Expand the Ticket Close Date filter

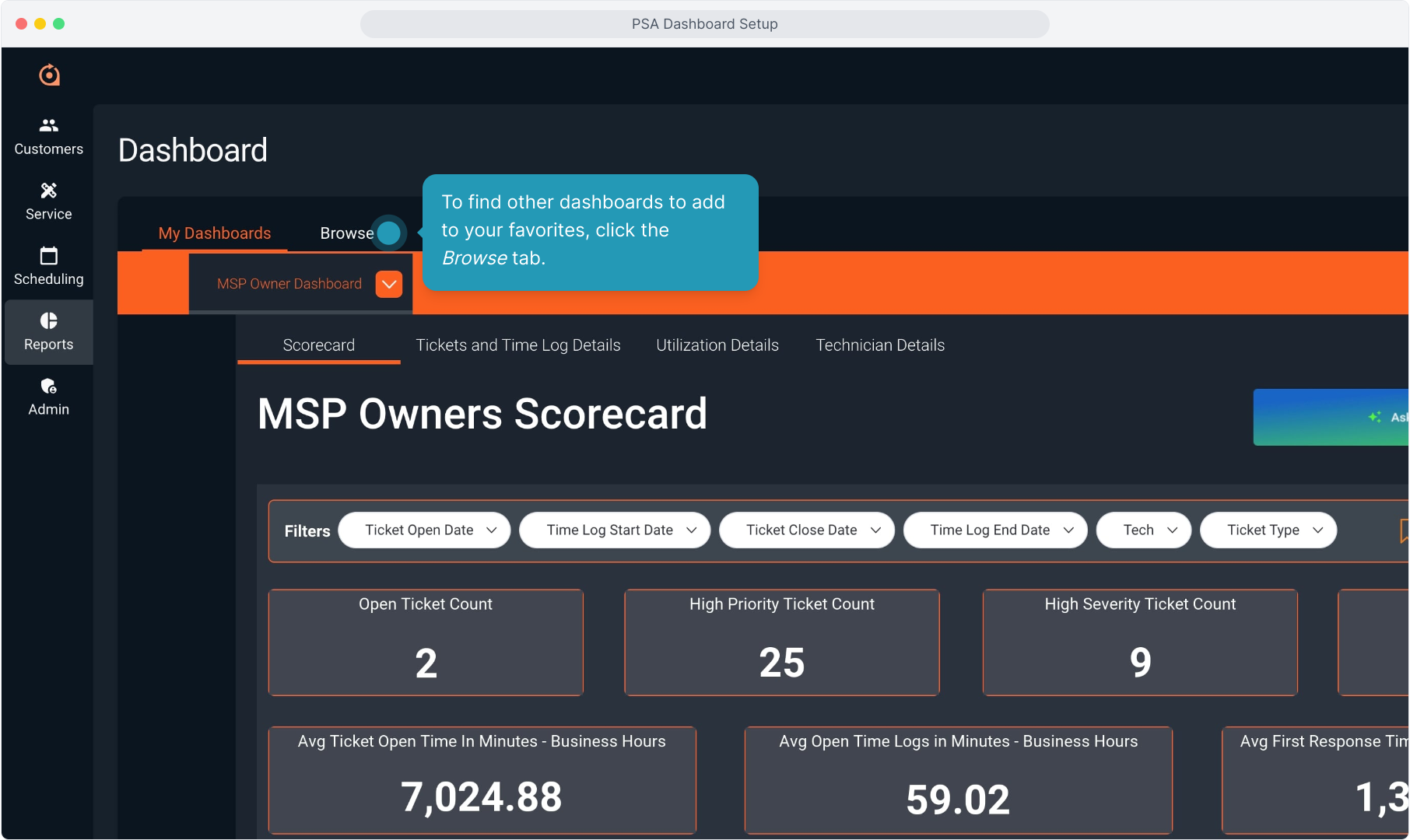[806, 530]
